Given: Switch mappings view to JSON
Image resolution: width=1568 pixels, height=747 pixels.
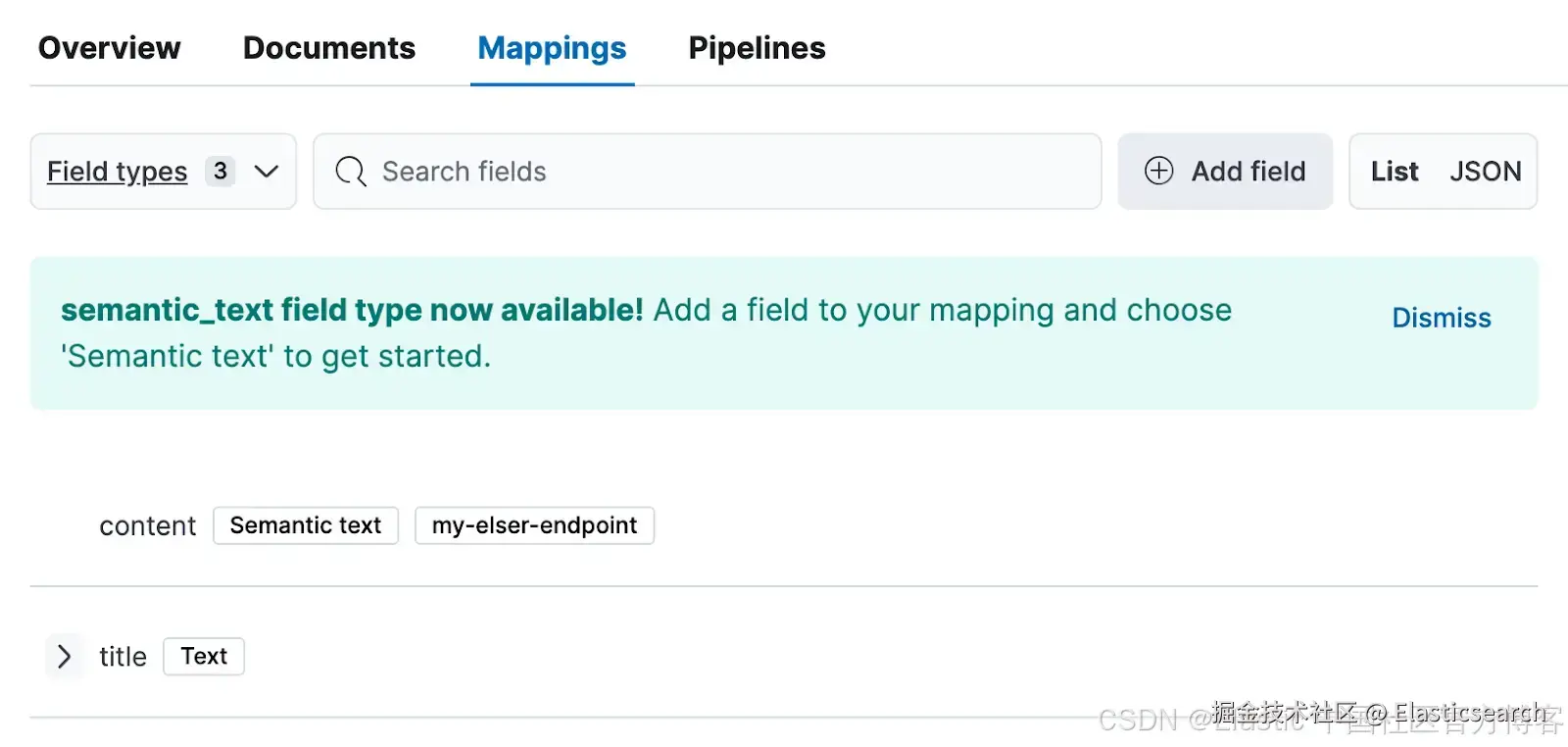Looking at the screenshot, I should [x=1485, y=172].
